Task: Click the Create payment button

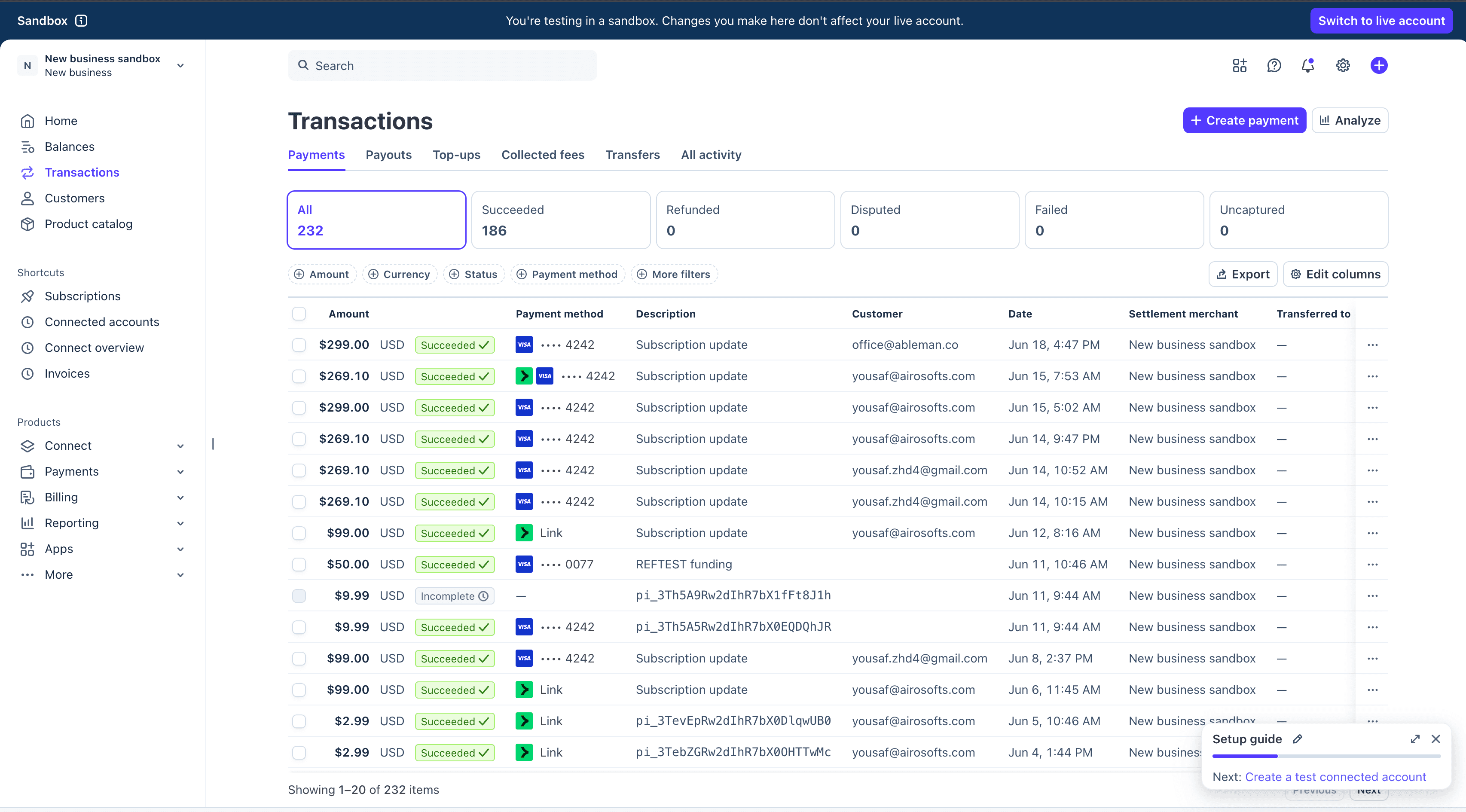Action: 1245,121
